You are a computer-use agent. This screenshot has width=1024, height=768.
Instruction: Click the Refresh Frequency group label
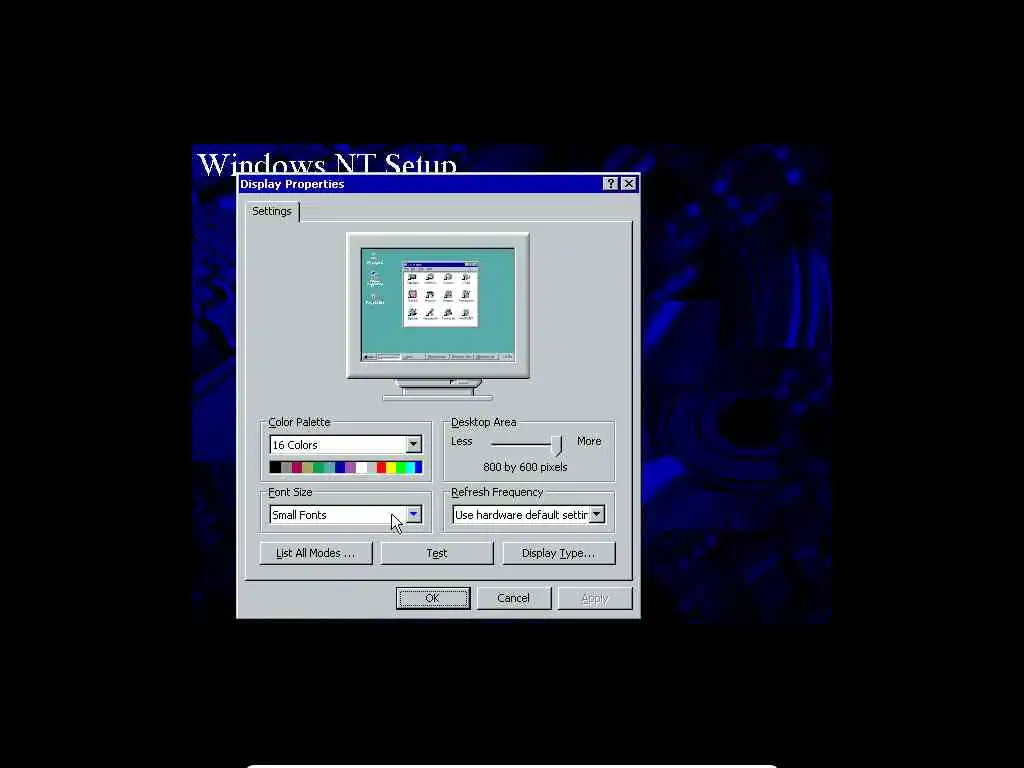(x=497, y=492)
